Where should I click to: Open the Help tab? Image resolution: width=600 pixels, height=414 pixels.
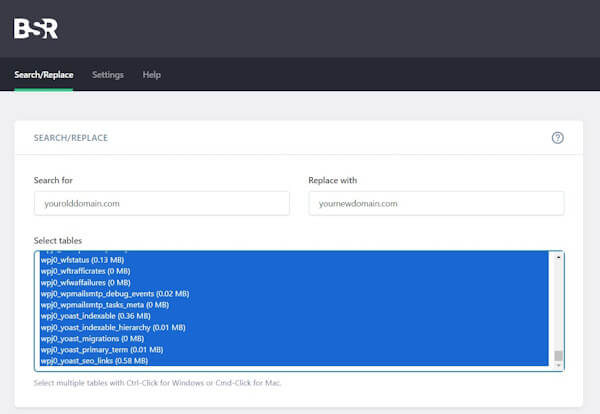[x=152, y=75]
